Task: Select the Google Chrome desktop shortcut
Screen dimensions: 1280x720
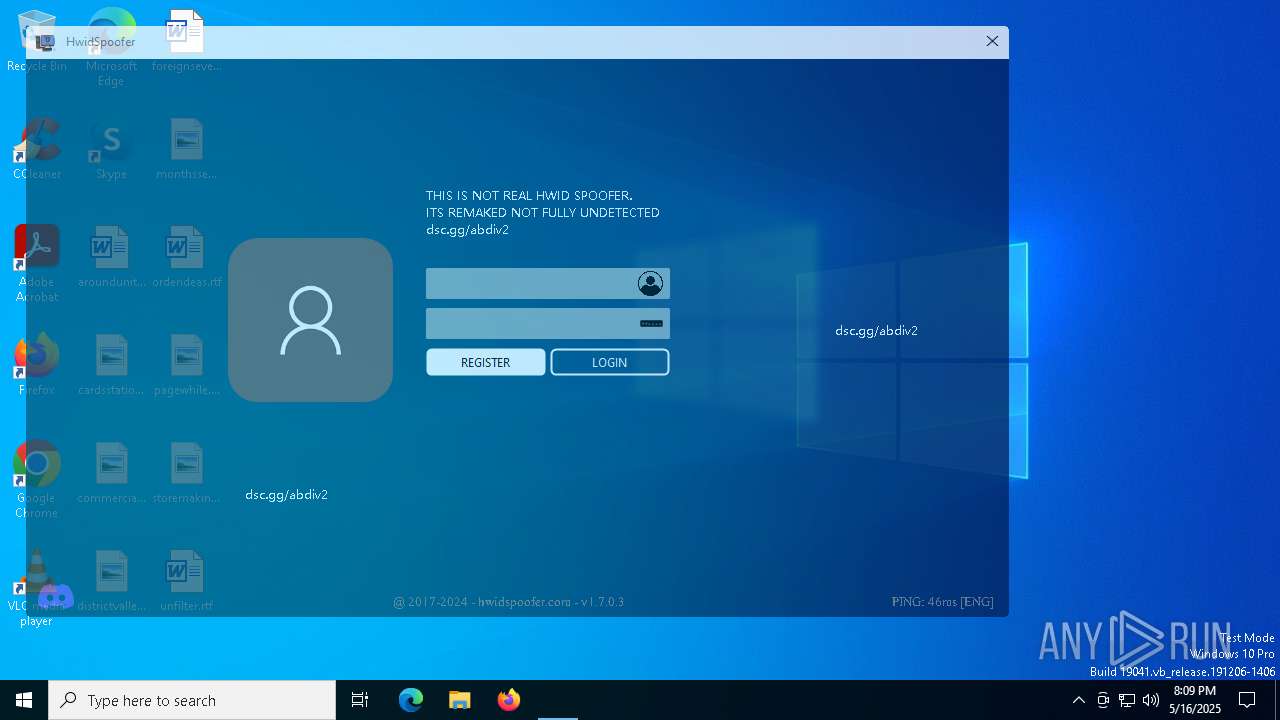Action: coord(37,480)
